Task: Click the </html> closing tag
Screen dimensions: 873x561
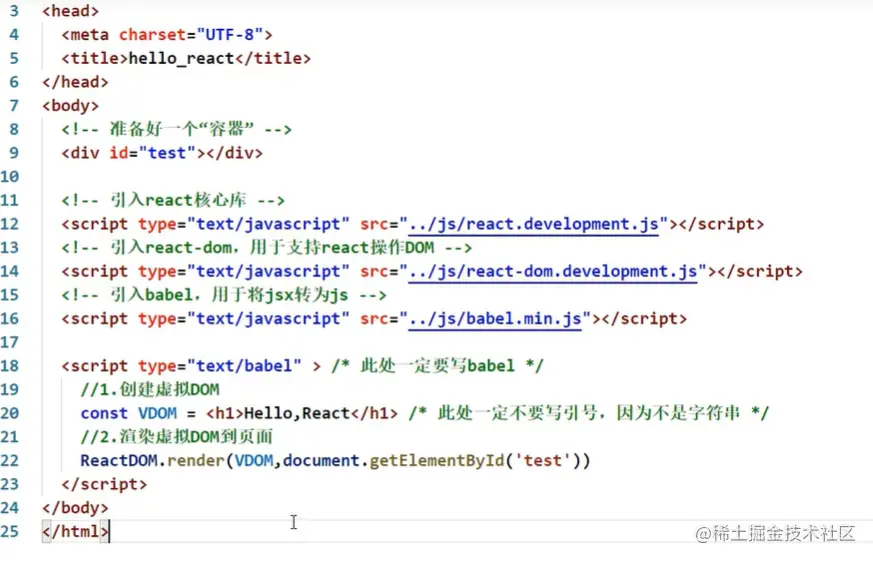Action: point(75,532)
